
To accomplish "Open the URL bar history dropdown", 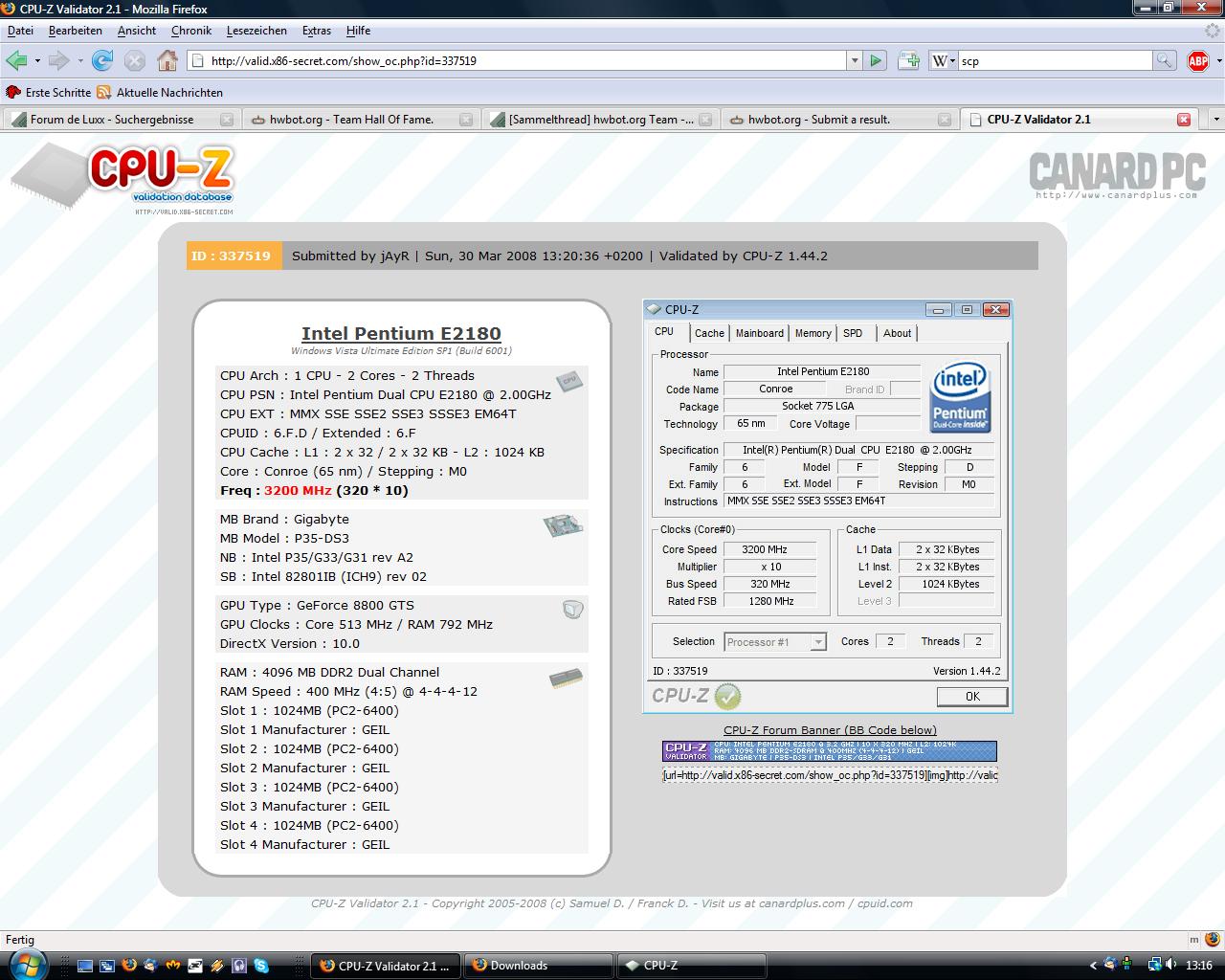I will 854,60.
